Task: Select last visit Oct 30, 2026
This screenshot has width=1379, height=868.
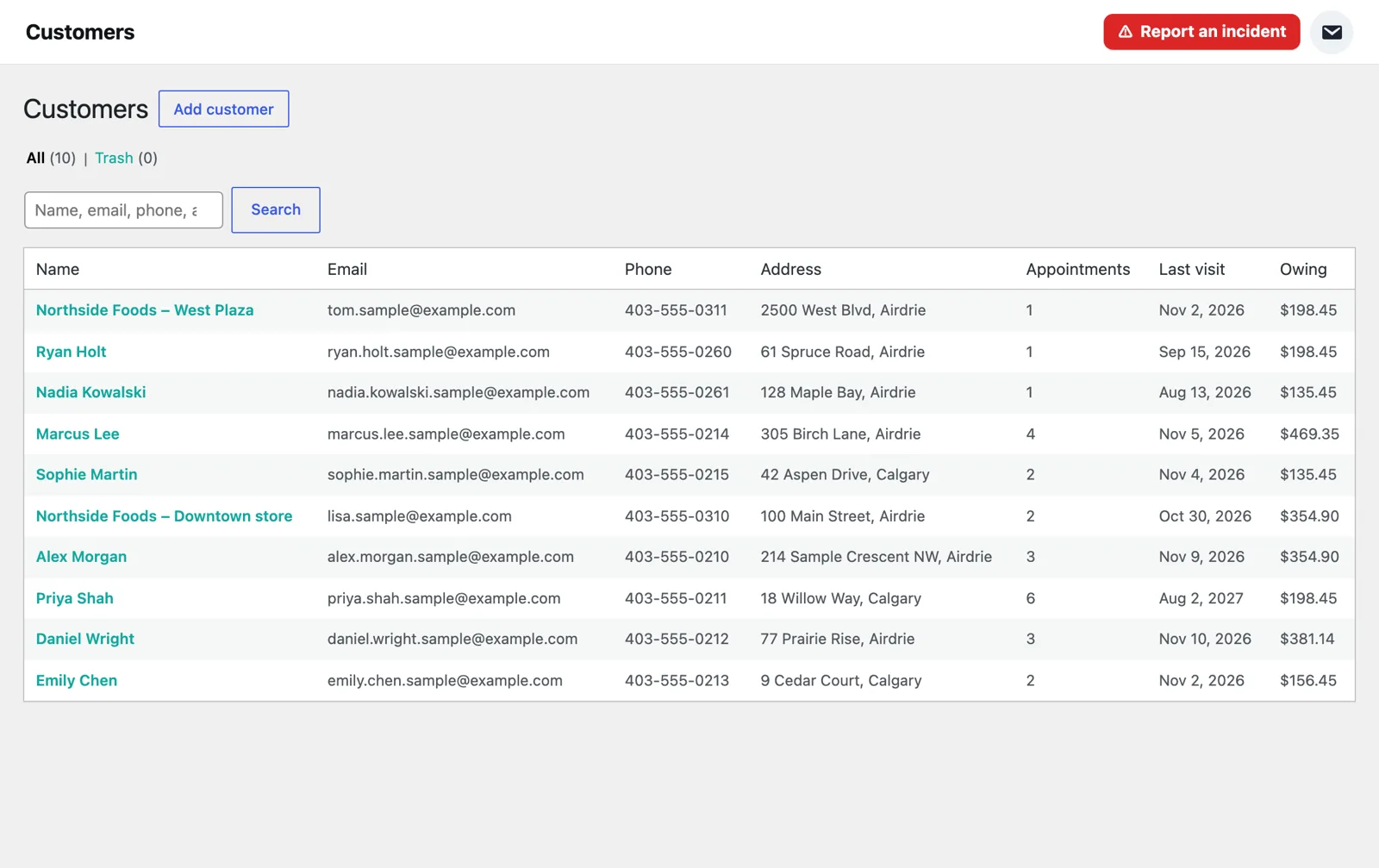Action: (1205, 515)
